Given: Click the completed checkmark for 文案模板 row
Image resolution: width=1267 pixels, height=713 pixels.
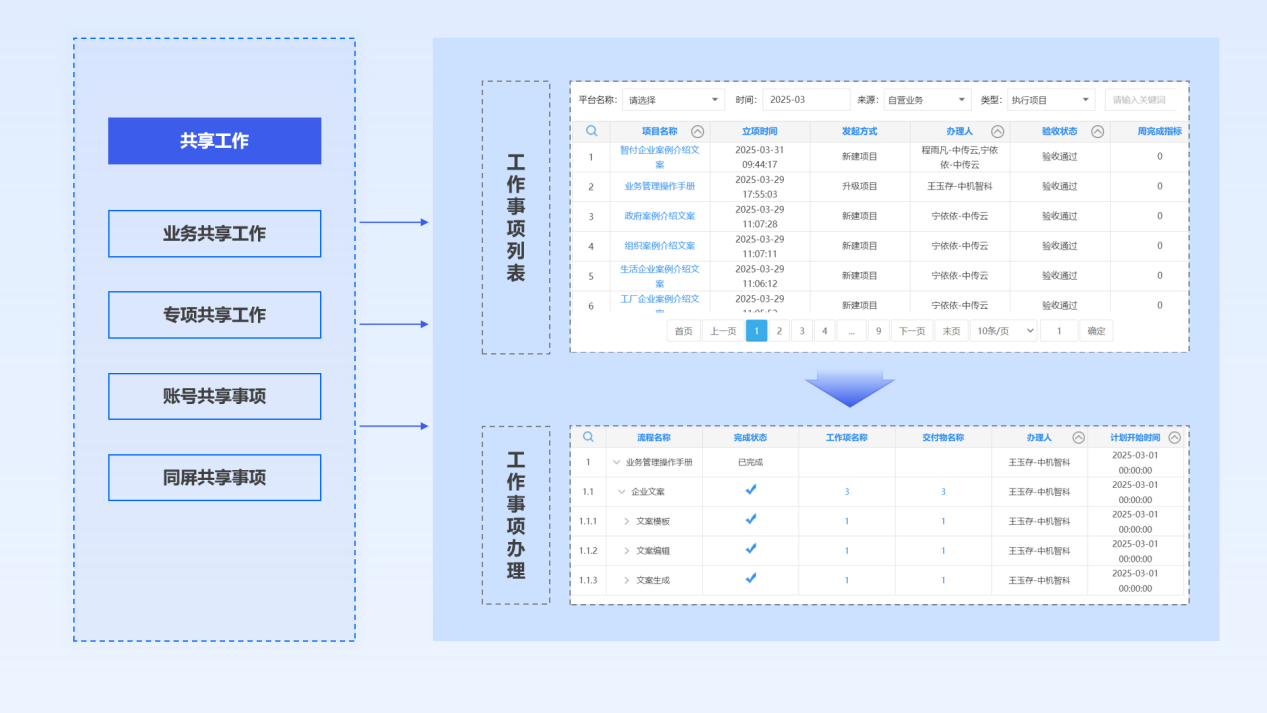Looking at the screenshot, I should (751, 520).
